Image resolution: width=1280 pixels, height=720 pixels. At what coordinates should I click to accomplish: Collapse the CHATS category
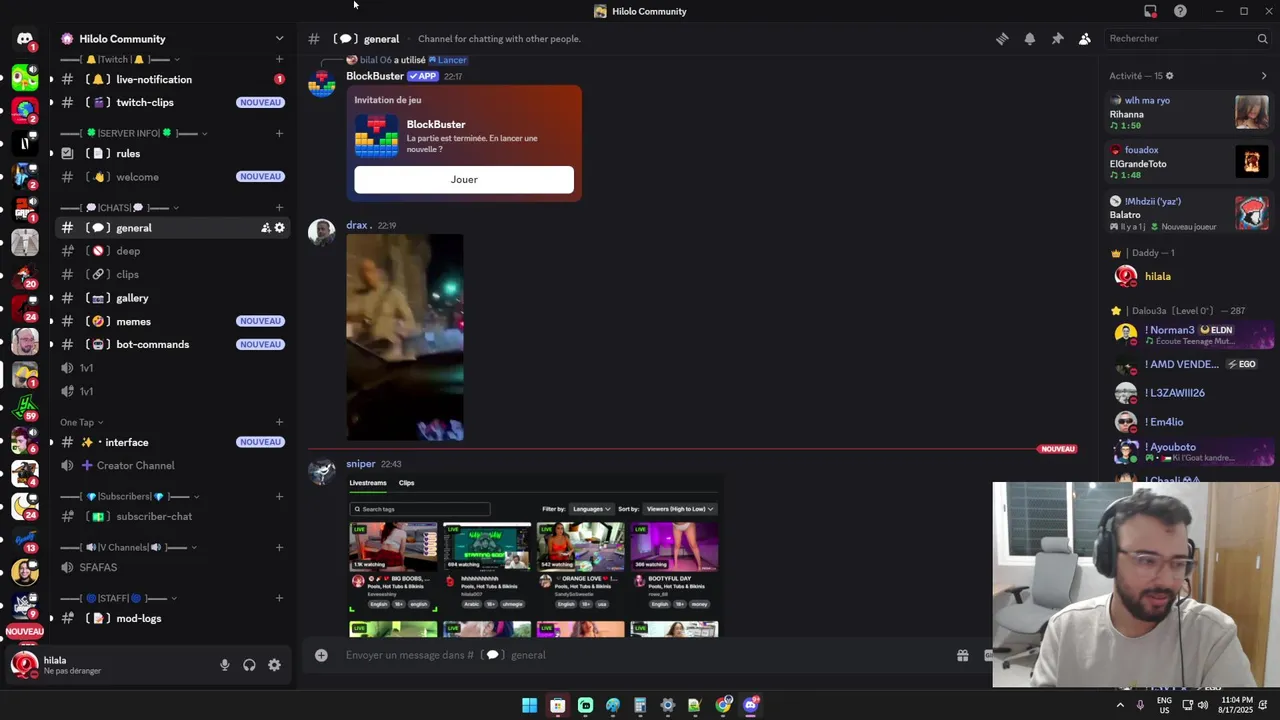(x=120, y=208)
